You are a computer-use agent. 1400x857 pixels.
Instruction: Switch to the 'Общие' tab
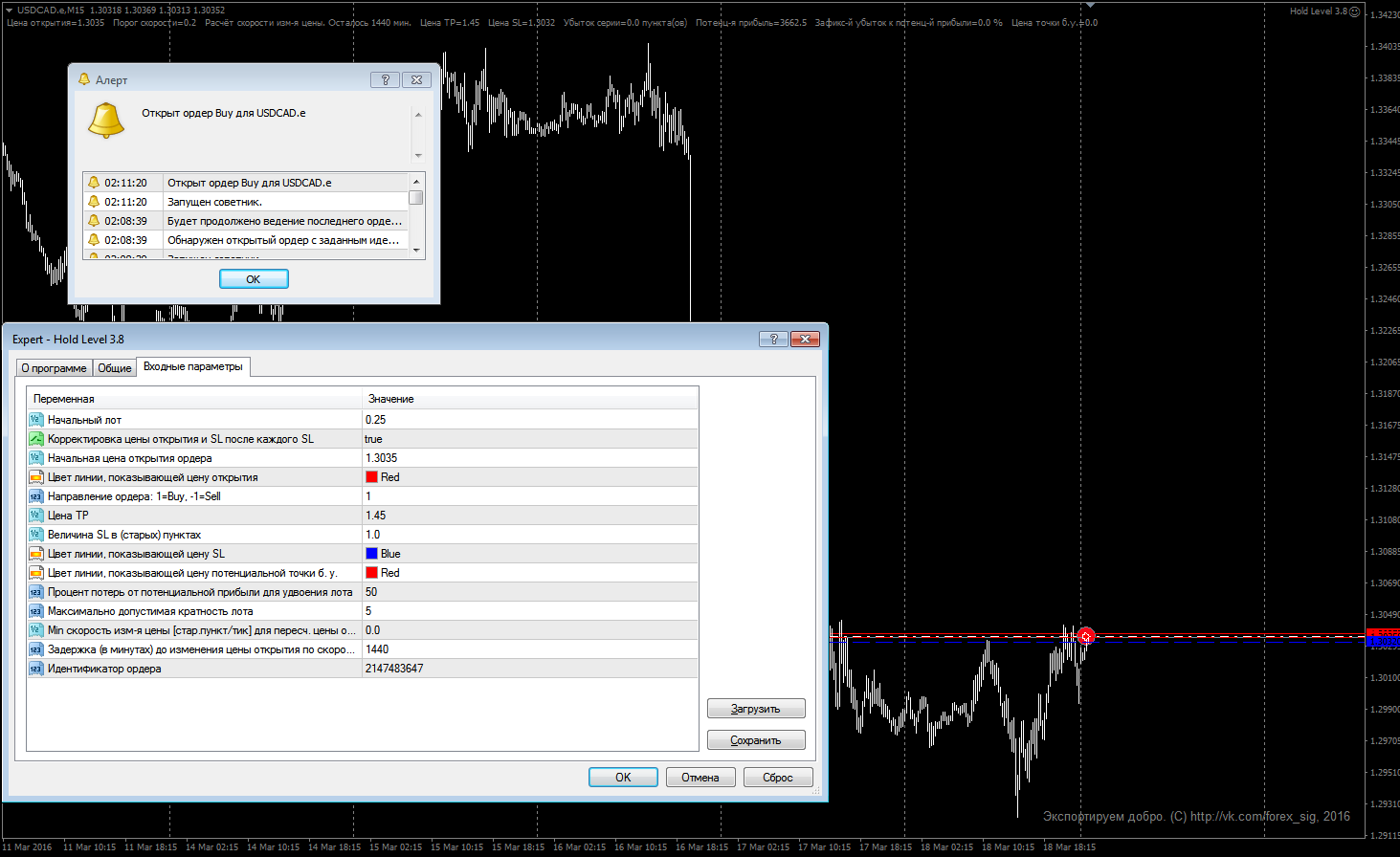(115, 367)
